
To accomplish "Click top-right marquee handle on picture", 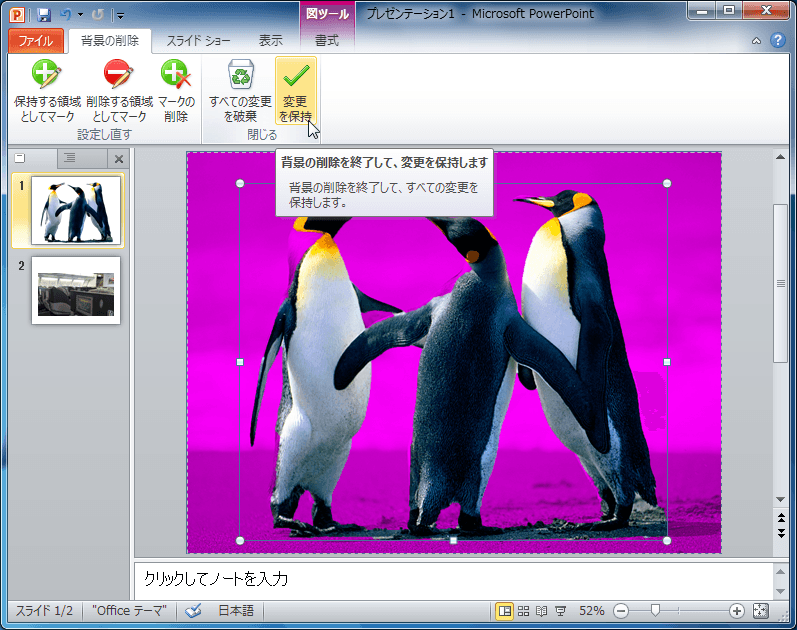I will point(667,184).
